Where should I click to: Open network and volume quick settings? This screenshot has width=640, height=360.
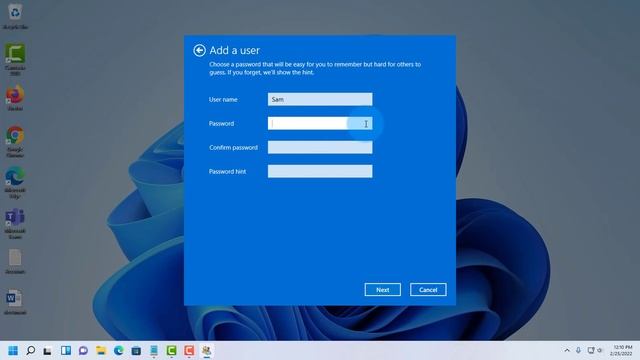click(x=595, y=351)
